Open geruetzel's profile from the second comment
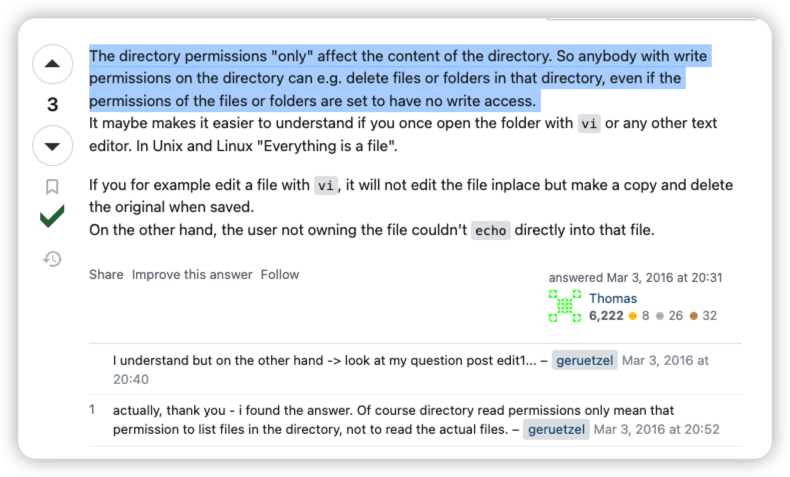Screen dimensions: 790x477 (556, 430)
